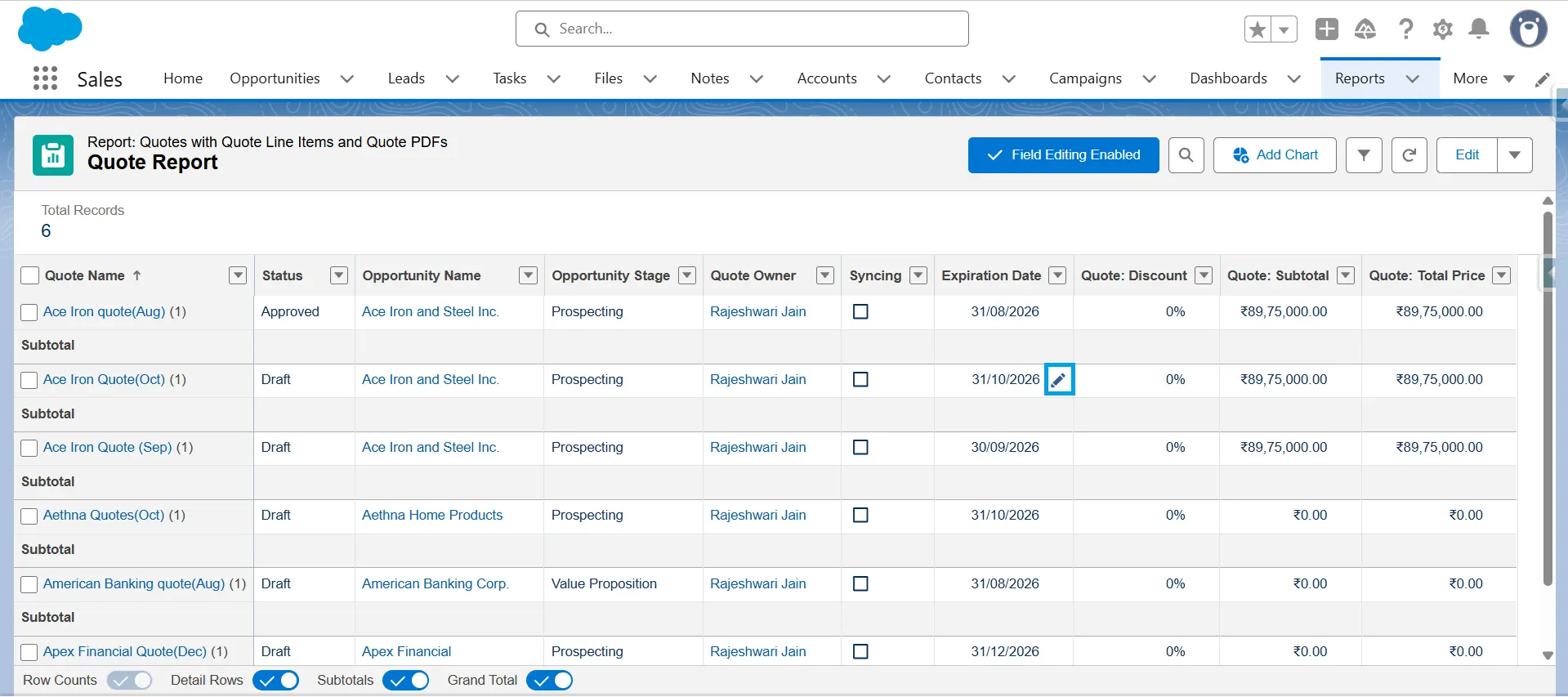Click the Salesforce cloud logo
Image resolution: width=1568 pixels, height=697 pixels.
[50, 29]
